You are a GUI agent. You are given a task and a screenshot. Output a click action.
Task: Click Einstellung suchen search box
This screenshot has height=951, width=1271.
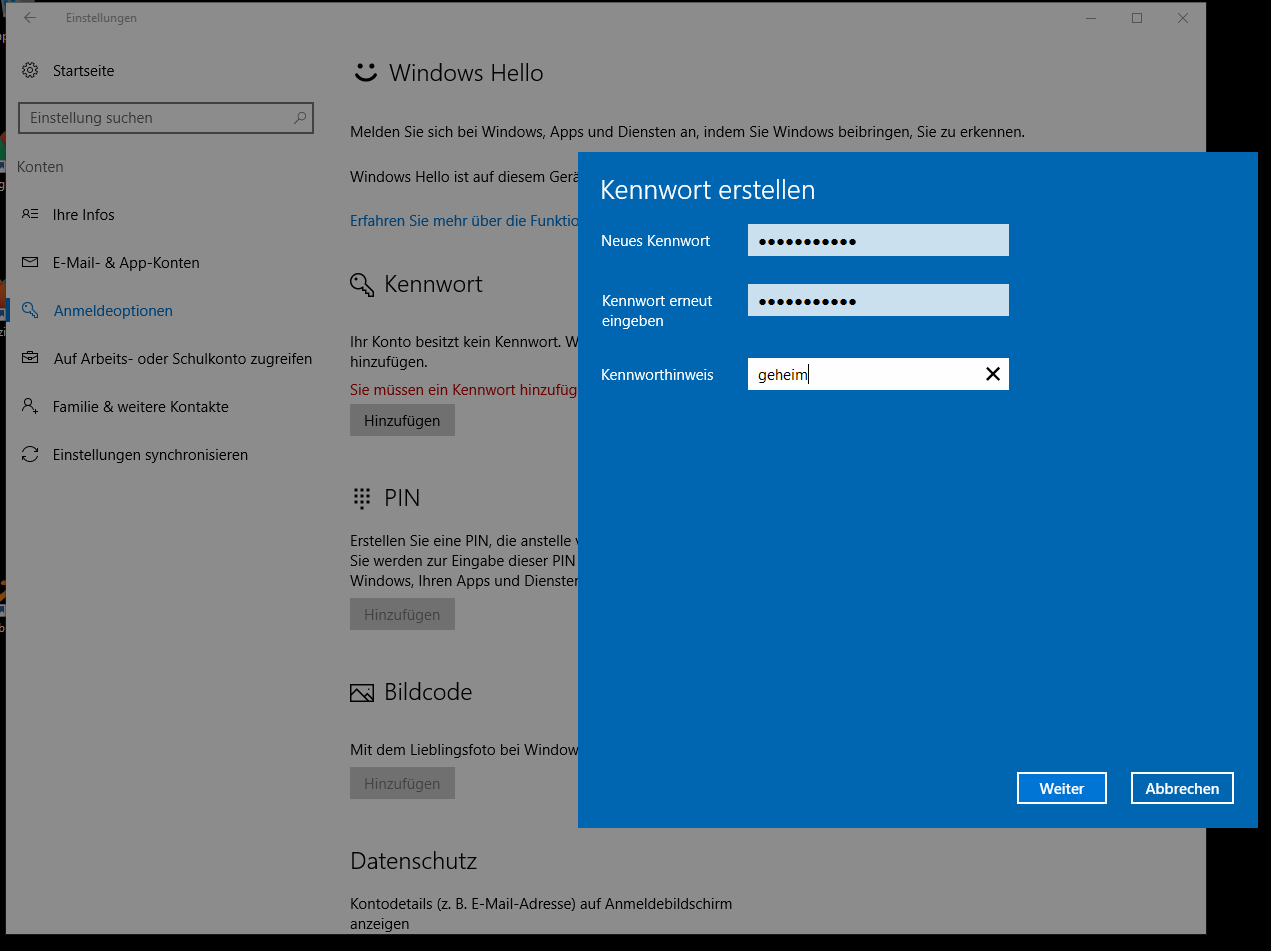[x=166, y=118]
